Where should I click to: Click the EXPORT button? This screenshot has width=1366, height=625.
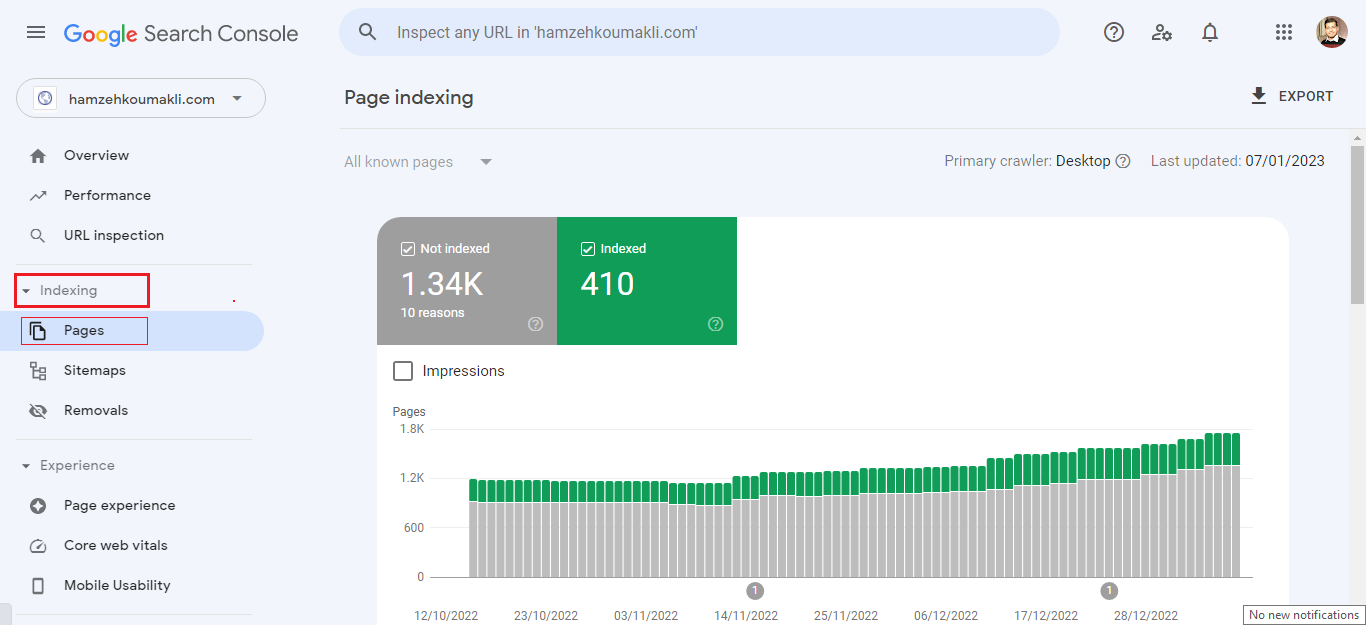1291,96
